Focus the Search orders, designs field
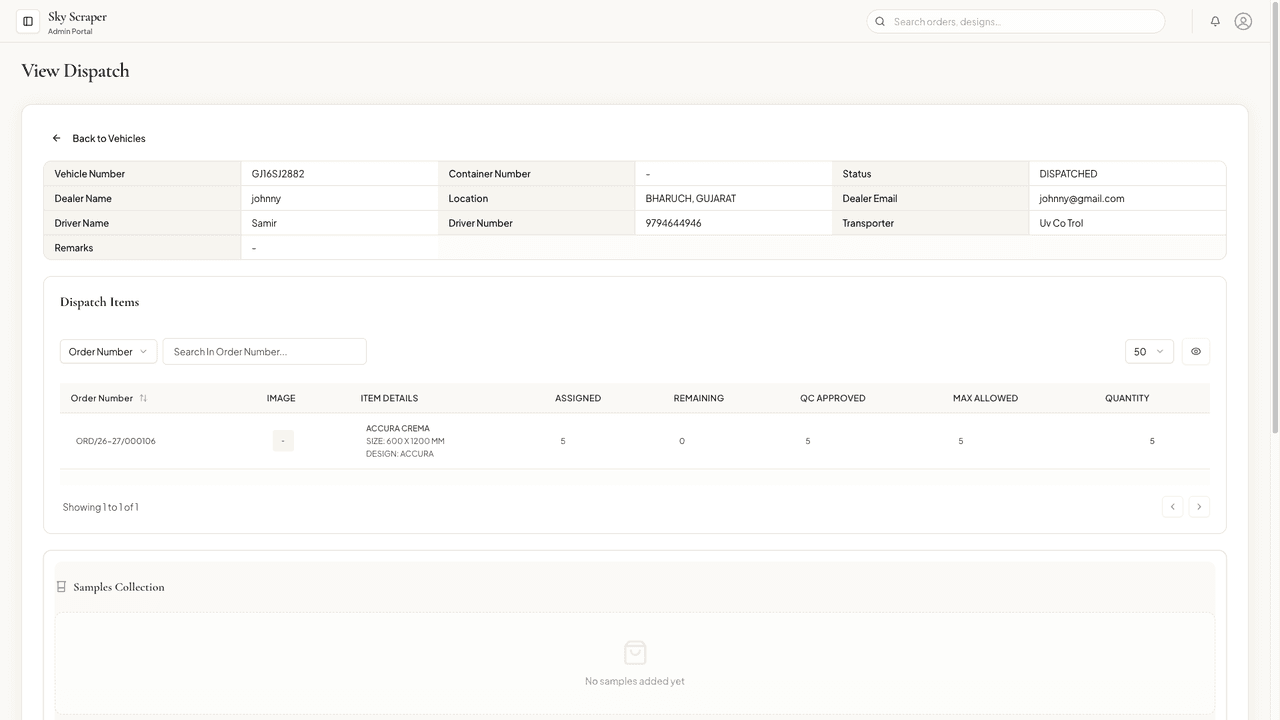 (1016, 21)
